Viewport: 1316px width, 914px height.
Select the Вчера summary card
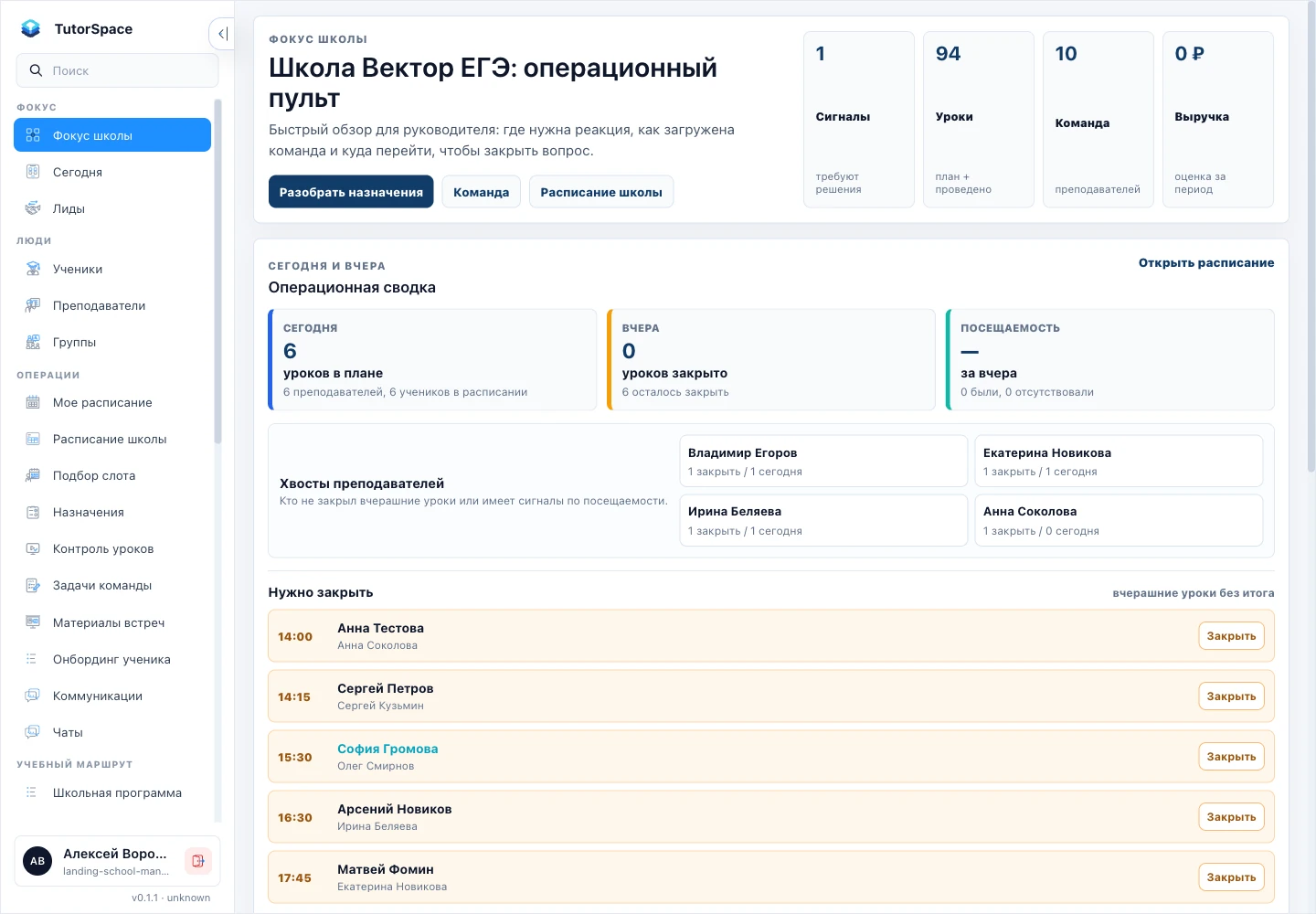[x=771, y=359]
